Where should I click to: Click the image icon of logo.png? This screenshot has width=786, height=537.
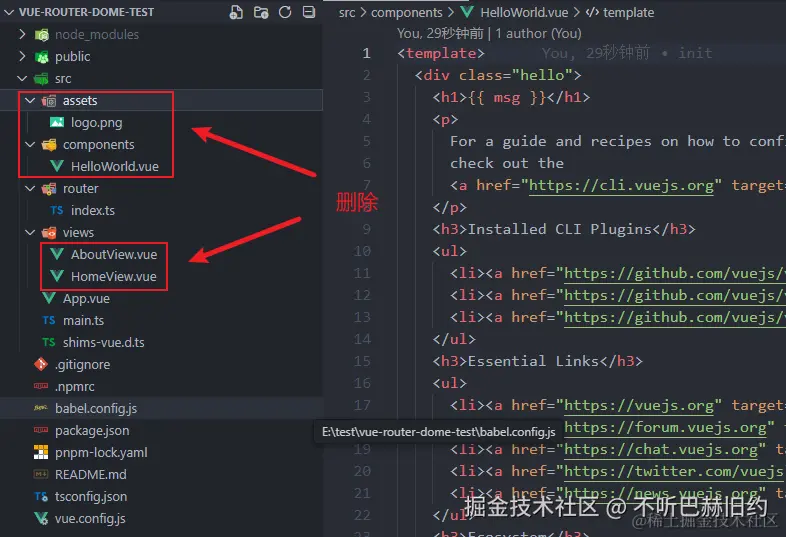pos(57,122)
